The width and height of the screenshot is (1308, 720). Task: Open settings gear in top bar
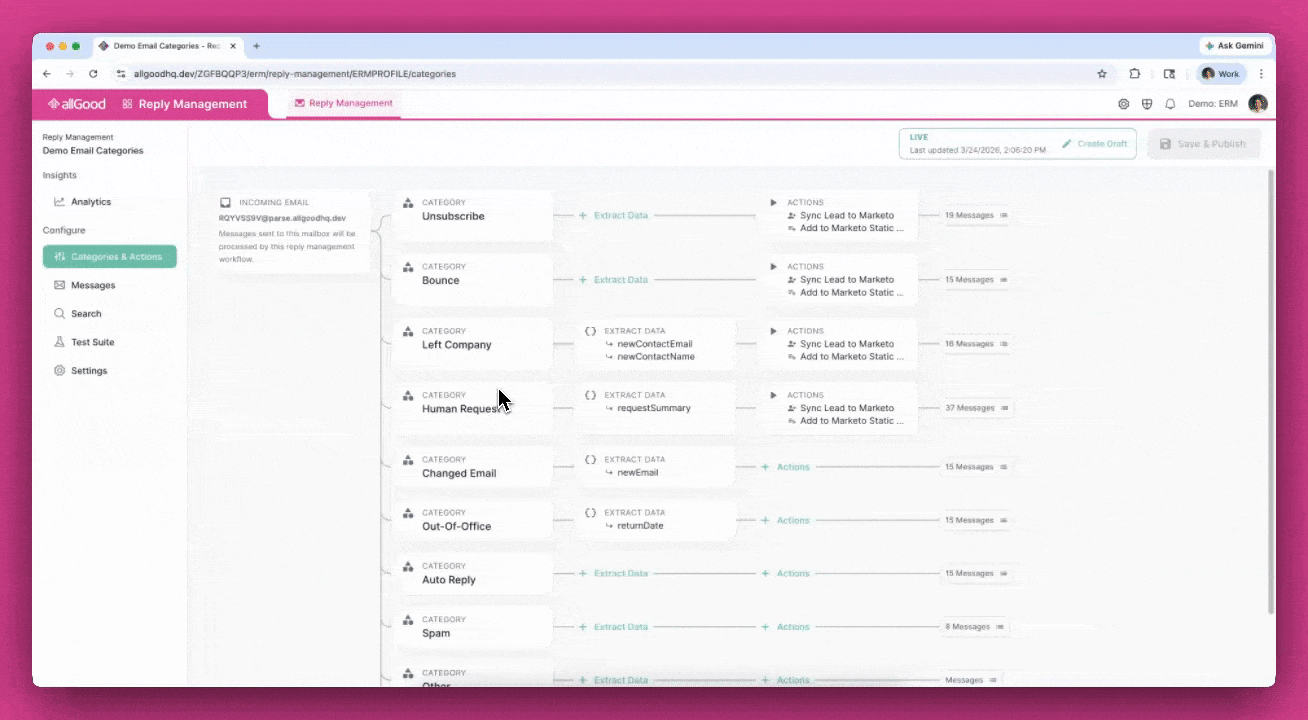click(1124, 104)
